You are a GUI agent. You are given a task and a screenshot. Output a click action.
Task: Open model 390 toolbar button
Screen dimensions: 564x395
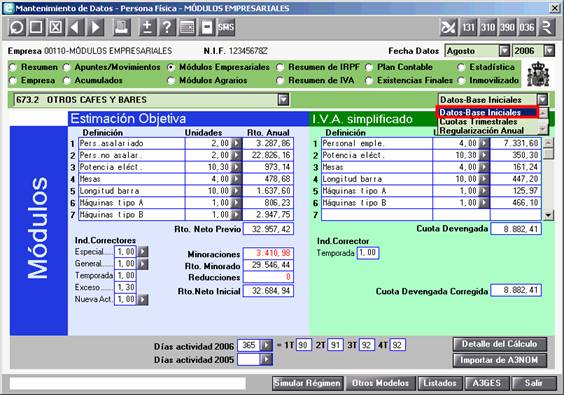point(507,27)
